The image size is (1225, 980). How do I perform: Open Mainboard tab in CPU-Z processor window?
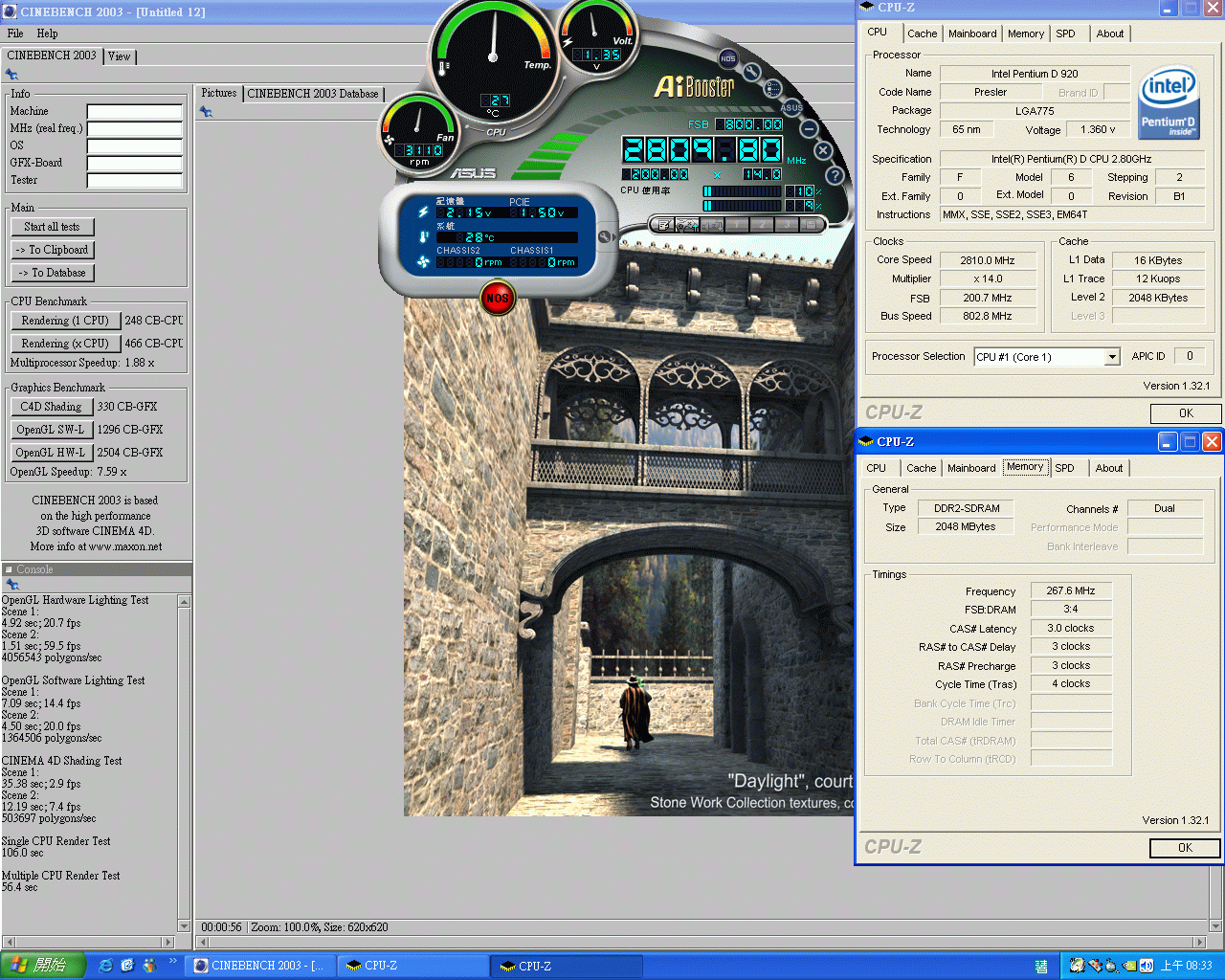(x=972, y=33)
